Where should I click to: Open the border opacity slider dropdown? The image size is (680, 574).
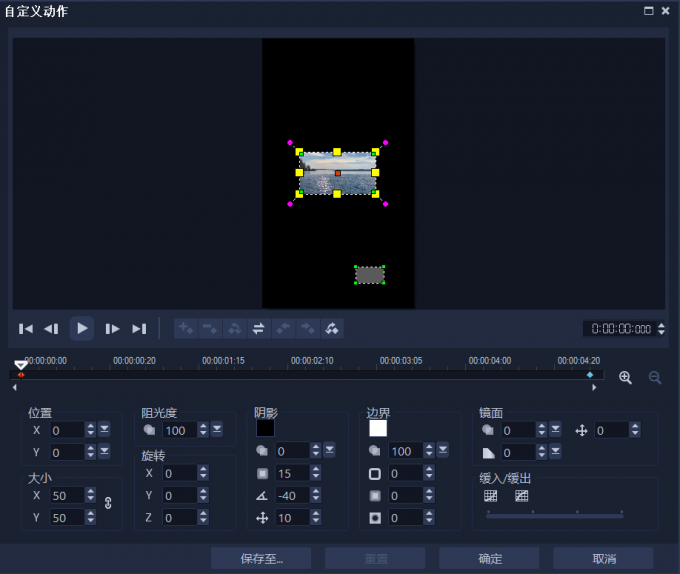[x=443, y=452]
